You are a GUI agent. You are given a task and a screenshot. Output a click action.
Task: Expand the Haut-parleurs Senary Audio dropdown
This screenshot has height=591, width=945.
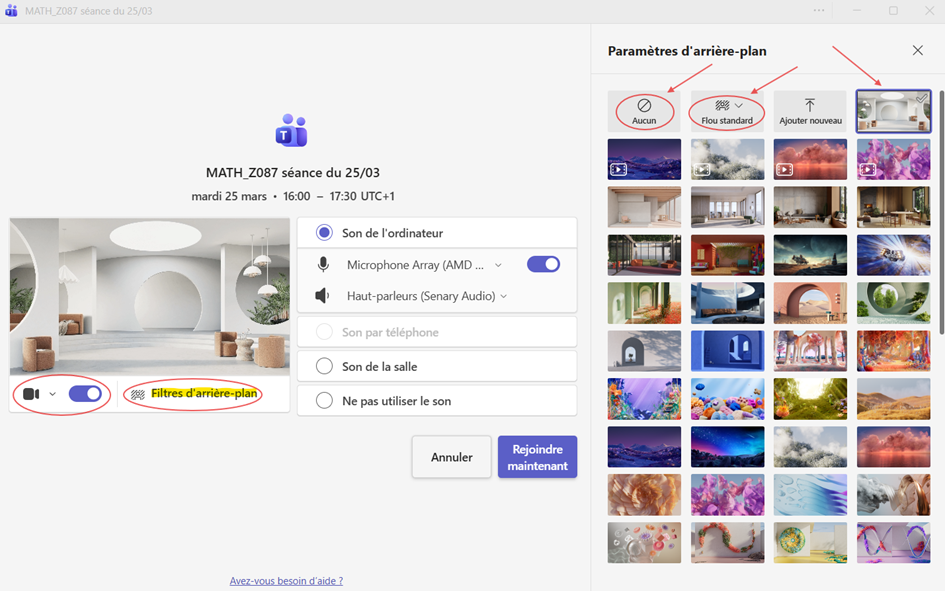[x=503, y=296]
